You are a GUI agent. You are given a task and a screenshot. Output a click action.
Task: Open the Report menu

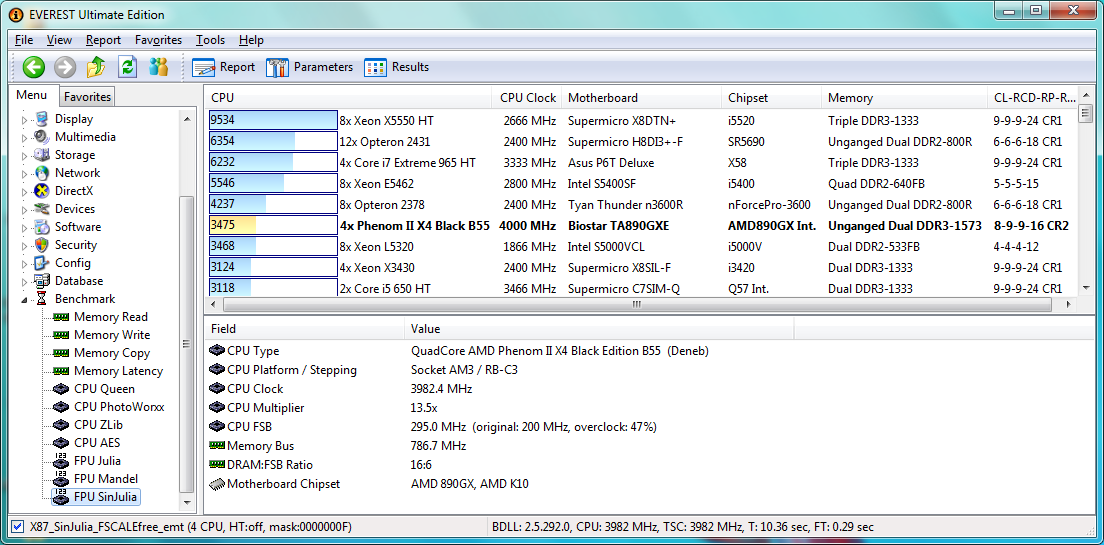tap(104, 40)
